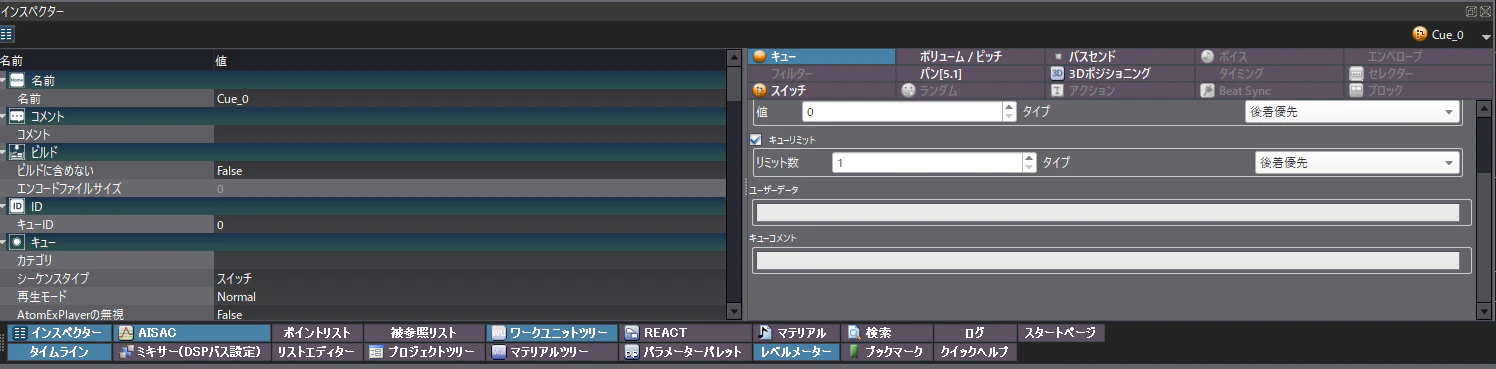
Task: Click the キューコメント text field
Action: pyautogui.click(x=1108, y=261)
